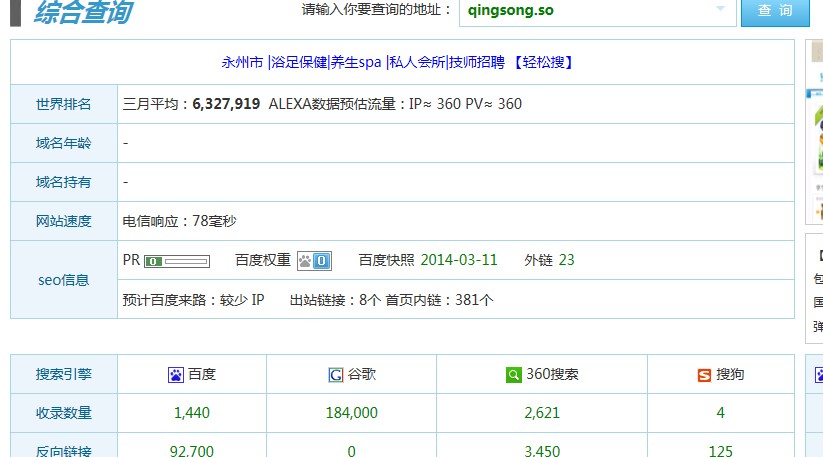Screen dimensions: 823x457
Task: Click the Google indexed count 184,000
Action: click(x=352, y=413)
